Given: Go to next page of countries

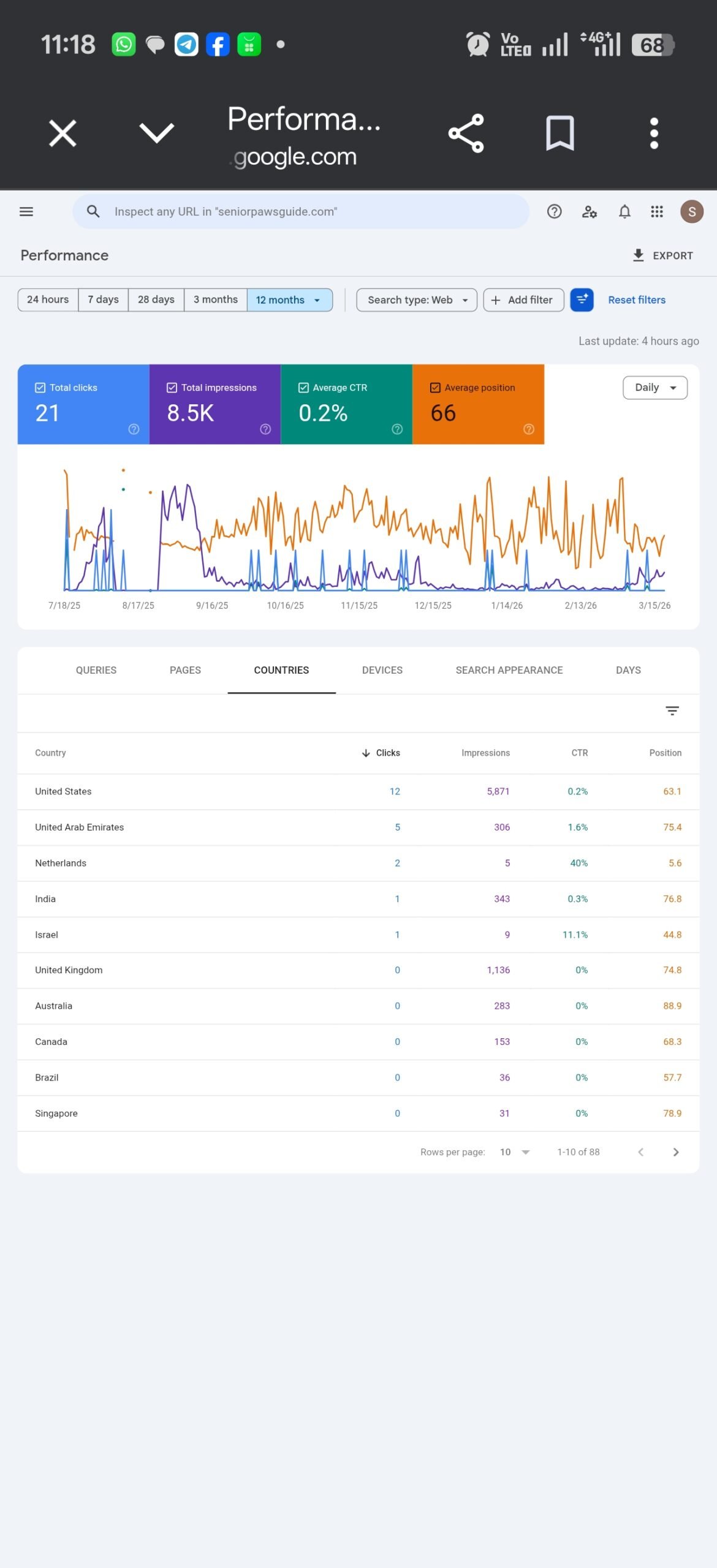Looking at the screenshot, I should (675, 1152).
